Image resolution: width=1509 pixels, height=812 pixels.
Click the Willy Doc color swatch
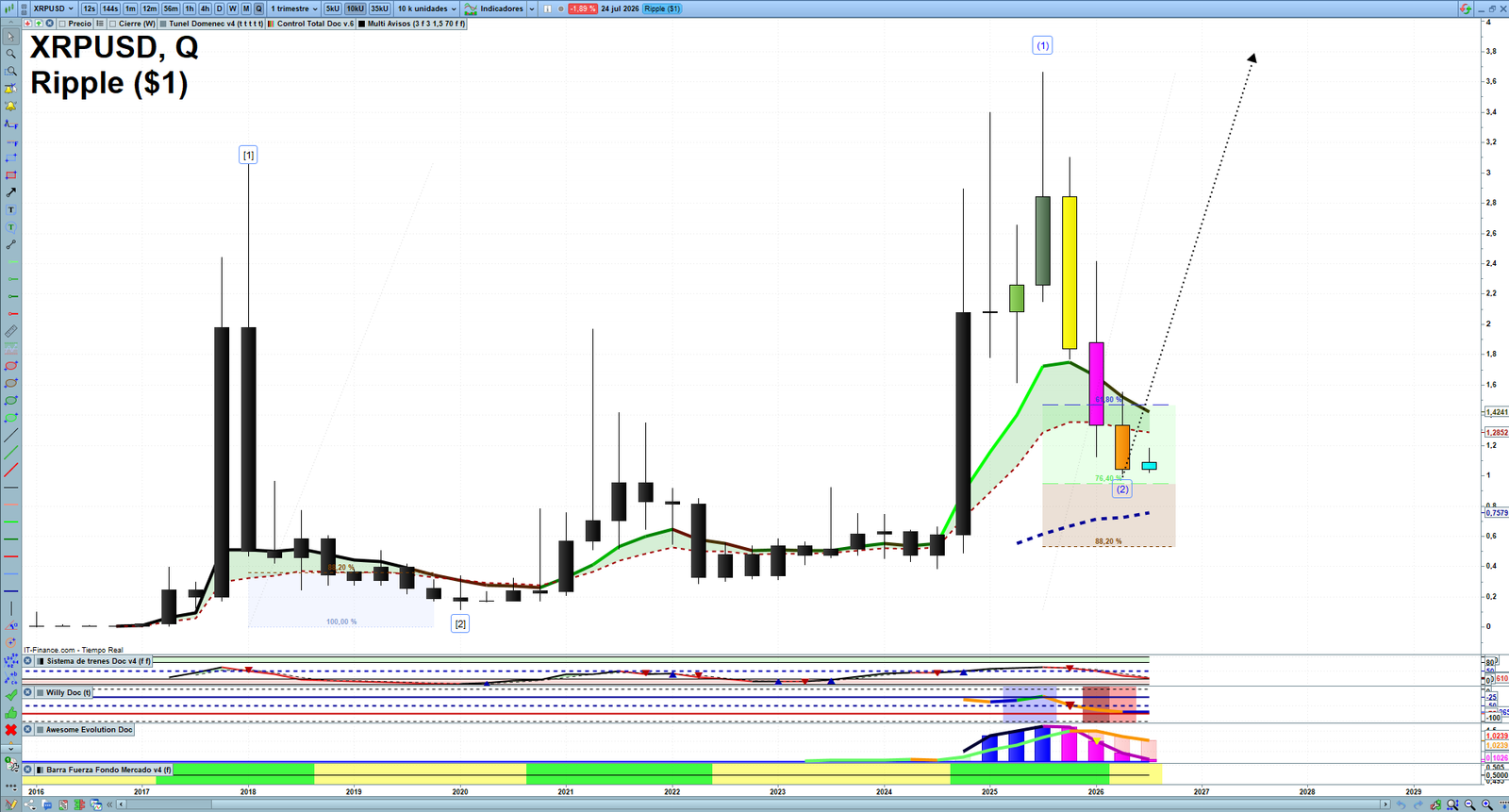[x=40, y=692]
